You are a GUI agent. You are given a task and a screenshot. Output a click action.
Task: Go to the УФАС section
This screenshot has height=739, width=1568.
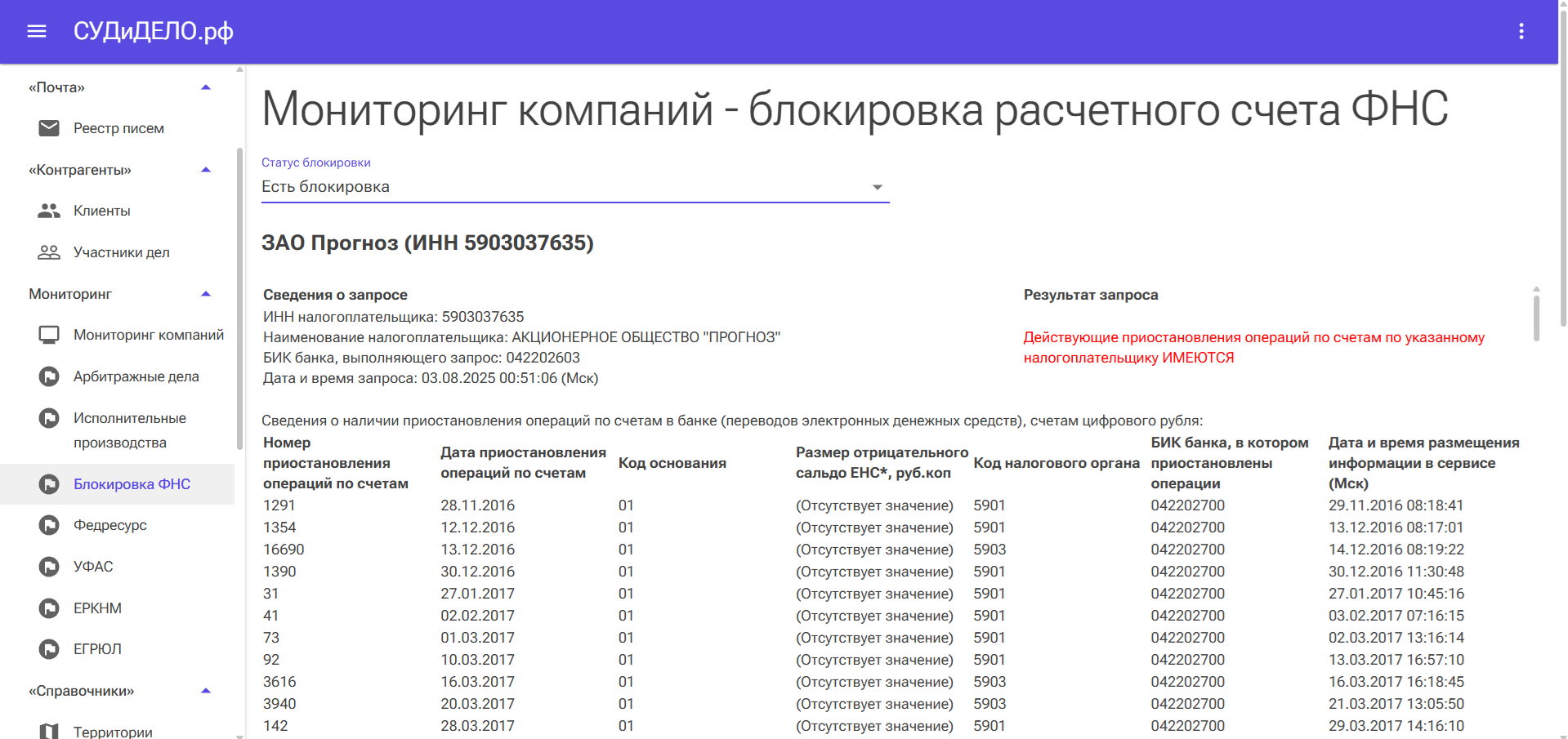pos(93,567)
